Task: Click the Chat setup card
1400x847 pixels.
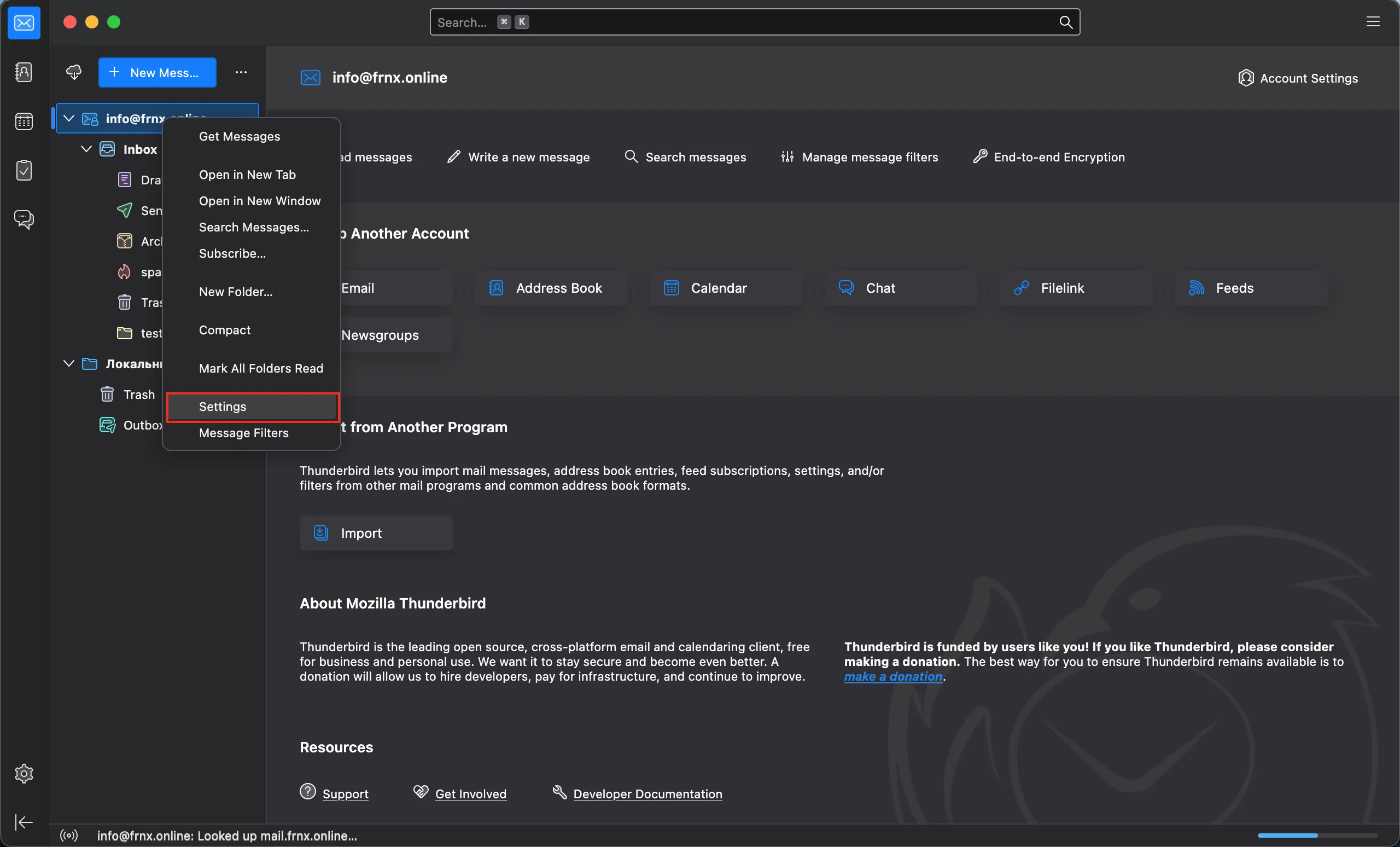Action: tap(901, 288)
